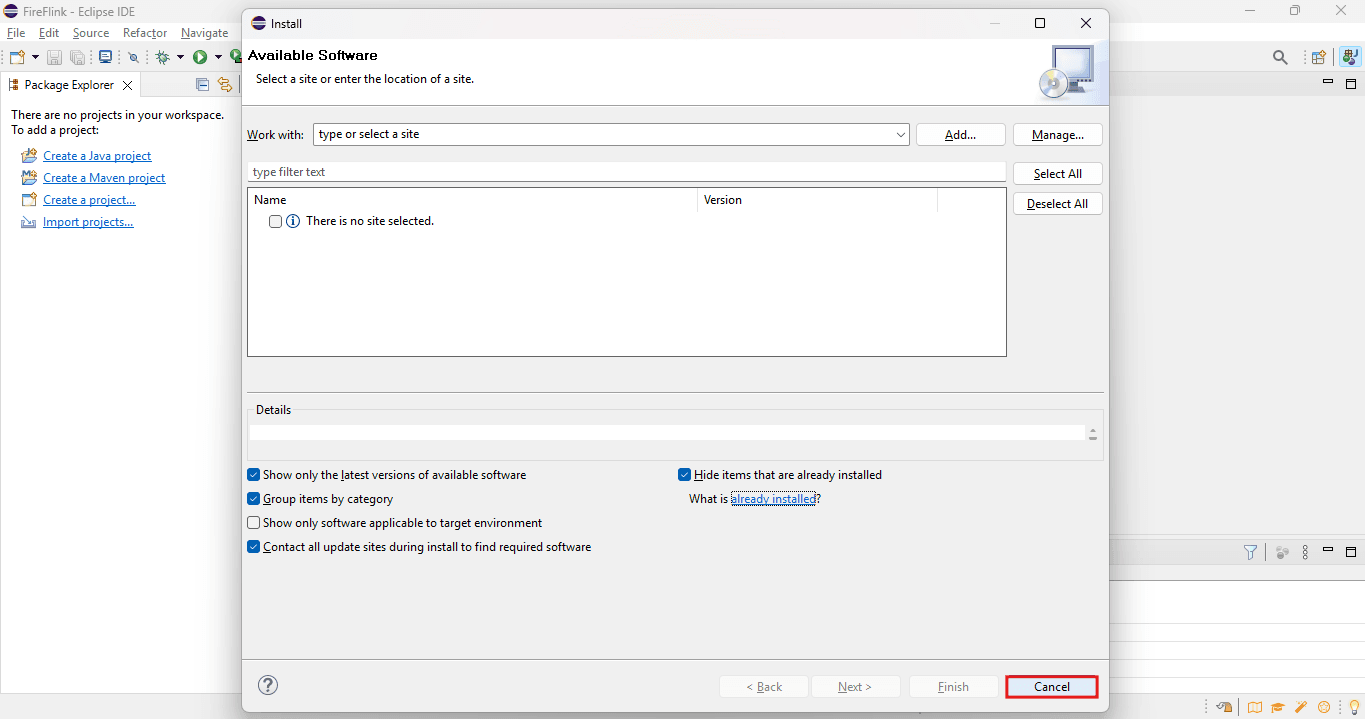Click the Help question mark icon in Install dialog
This screenshot has height=719, width=1365.
click(x=268, y=685)
